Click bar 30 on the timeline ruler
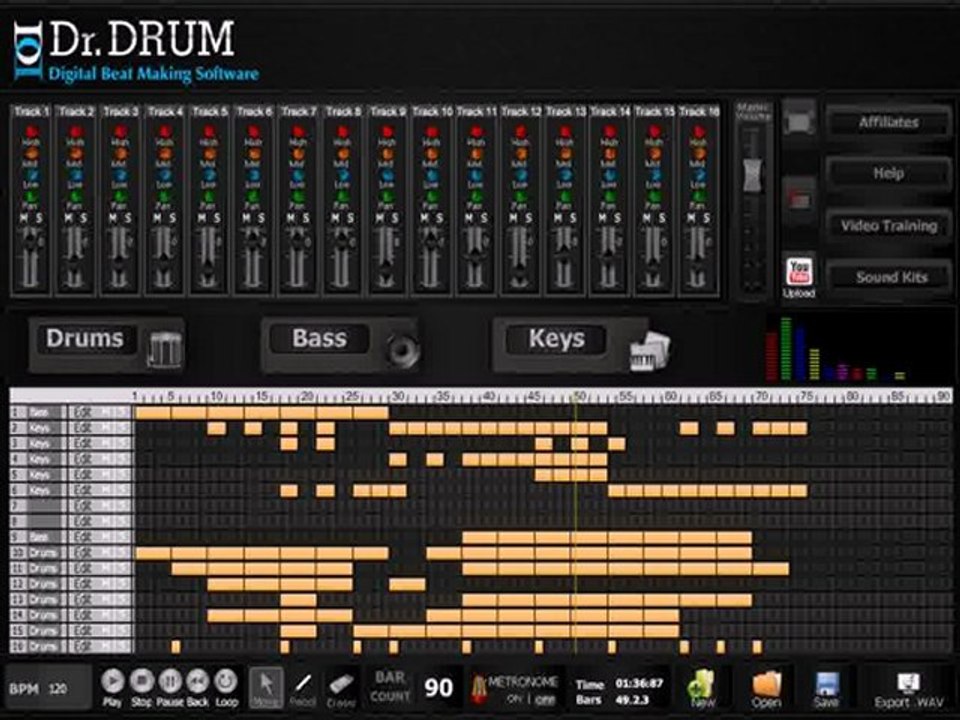The width and height of the screenshot is (960, 720). click(397, 397)
